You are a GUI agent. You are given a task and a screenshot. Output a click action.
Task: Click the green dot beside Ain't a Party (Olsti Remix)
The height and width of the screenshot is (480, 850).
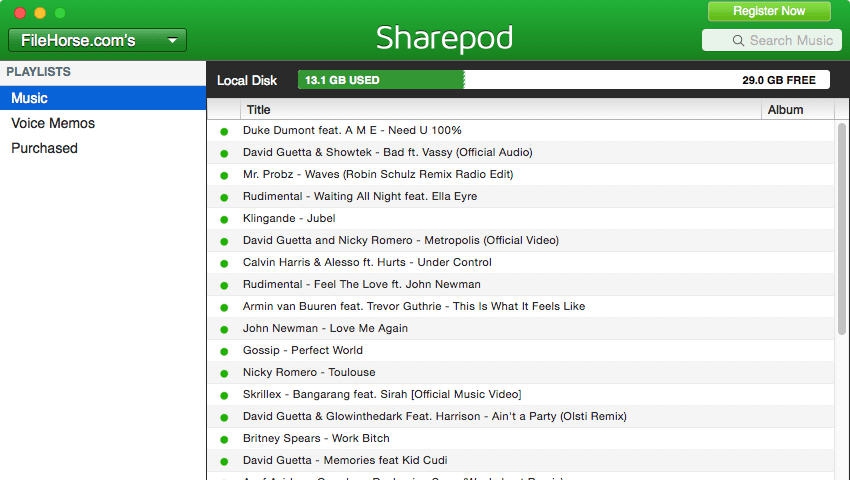point(224,417)
